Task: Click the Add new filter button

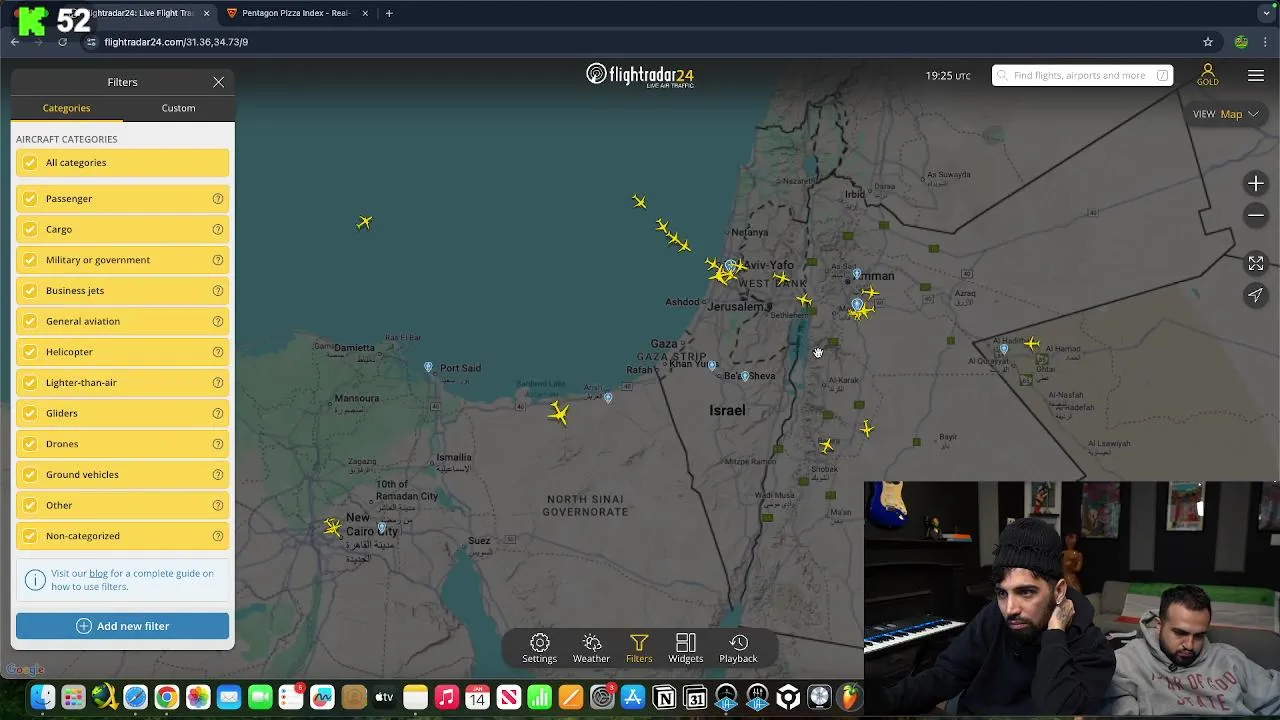Action: (122, 626)
